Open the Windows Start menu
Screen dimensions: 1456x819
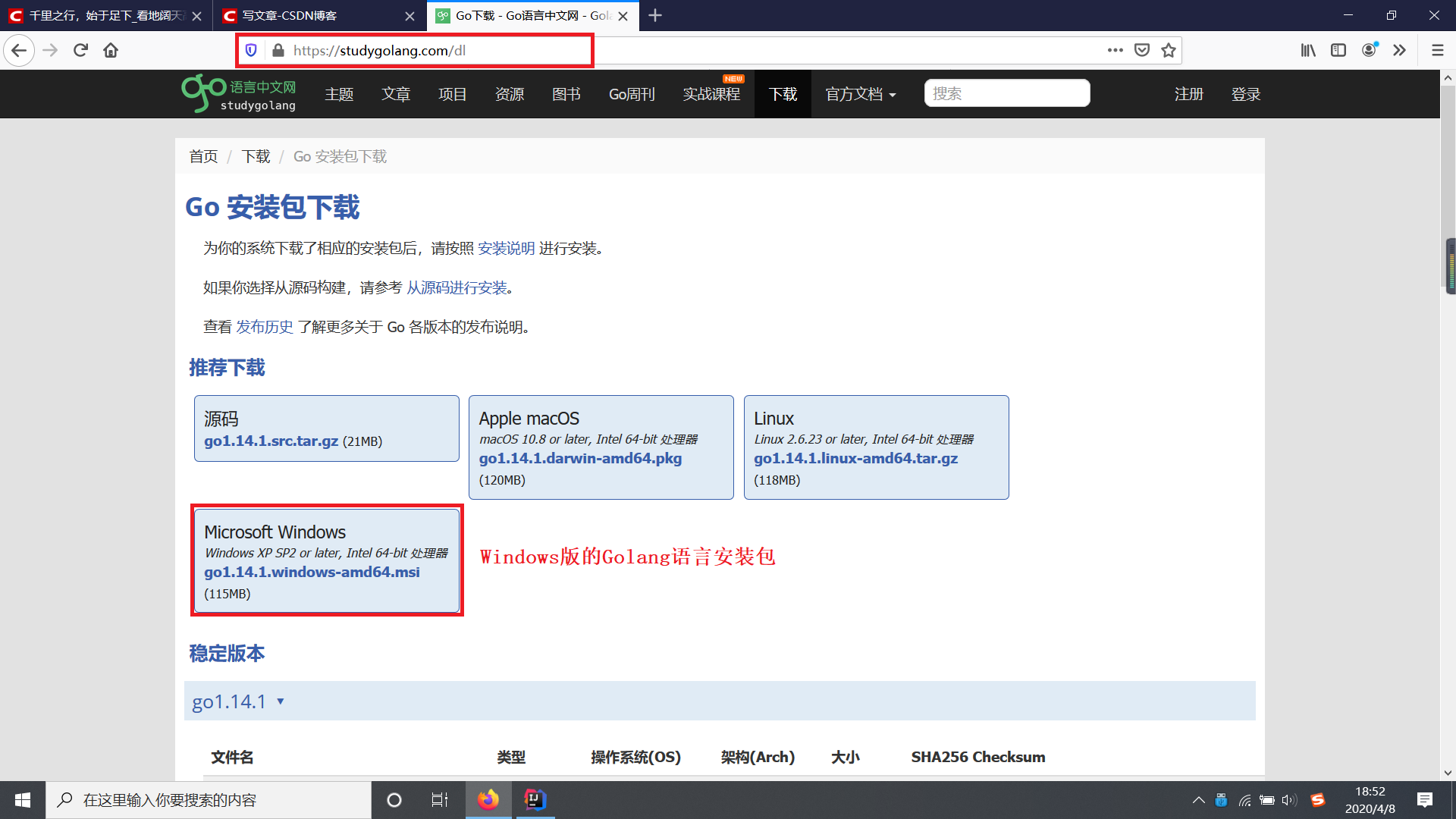23,800
